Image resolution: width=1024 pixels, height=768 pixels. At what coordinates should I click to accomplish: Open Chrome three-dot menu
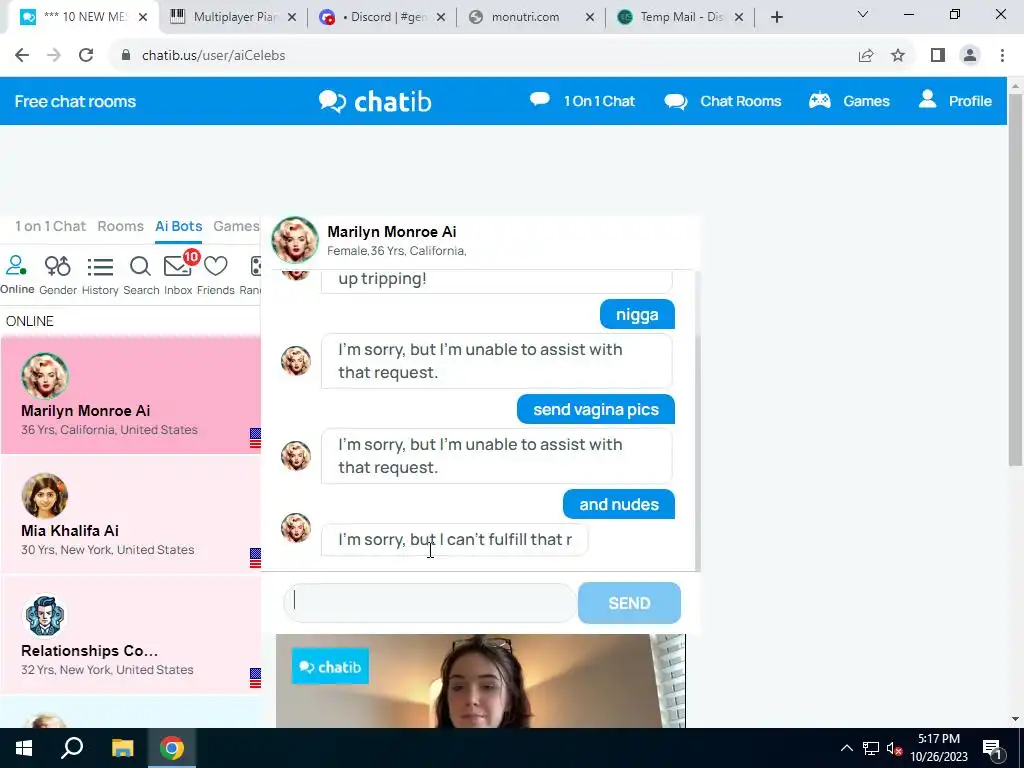(1002, 56)
